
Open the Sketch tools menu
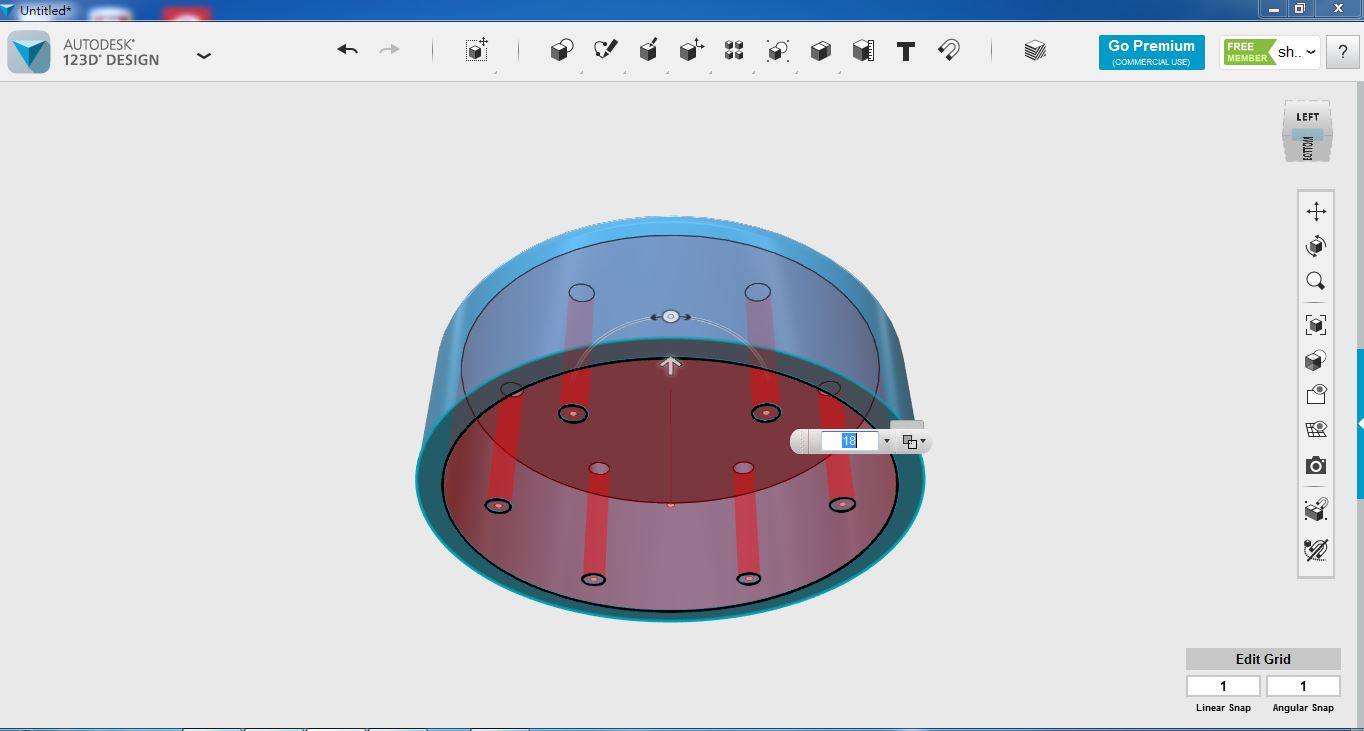(x=605, y=50)
